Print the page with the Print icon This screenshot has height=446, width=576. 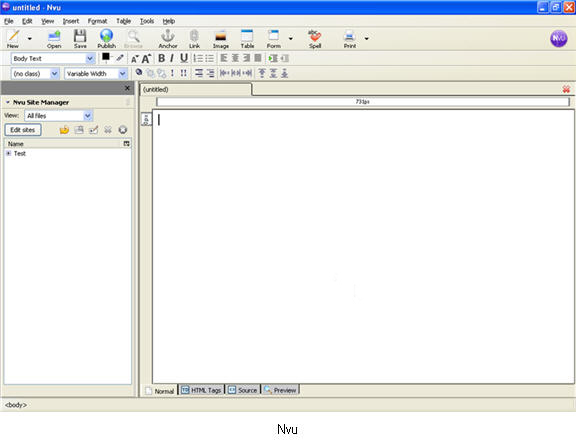point(350,39)
